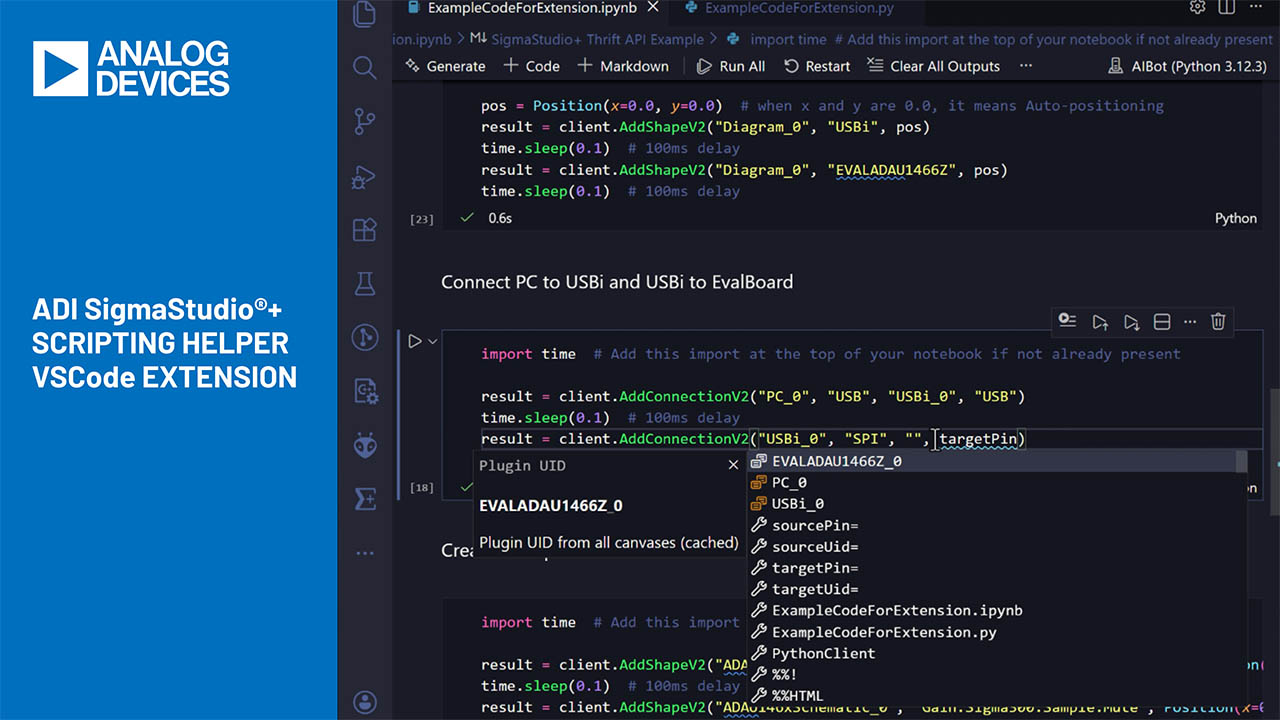The width and height of the screenshot is (1280, 720).
Task: Click the gear icon in the editor title bar
Action: pyautogui.click(x=1197, y=8)
